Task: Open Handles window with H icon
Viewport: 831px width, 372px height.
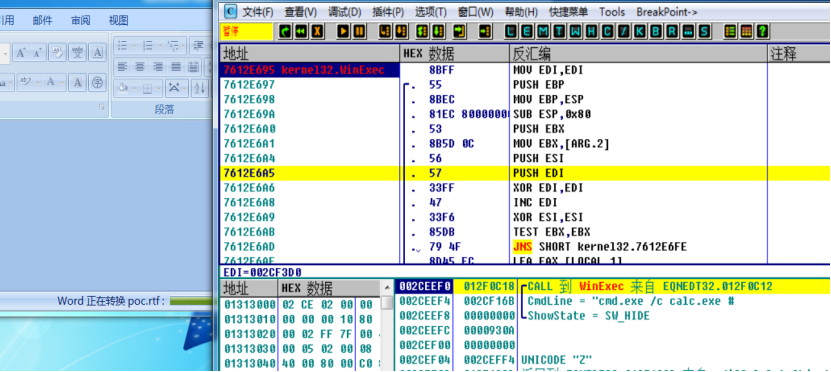Action: (591, 32)
